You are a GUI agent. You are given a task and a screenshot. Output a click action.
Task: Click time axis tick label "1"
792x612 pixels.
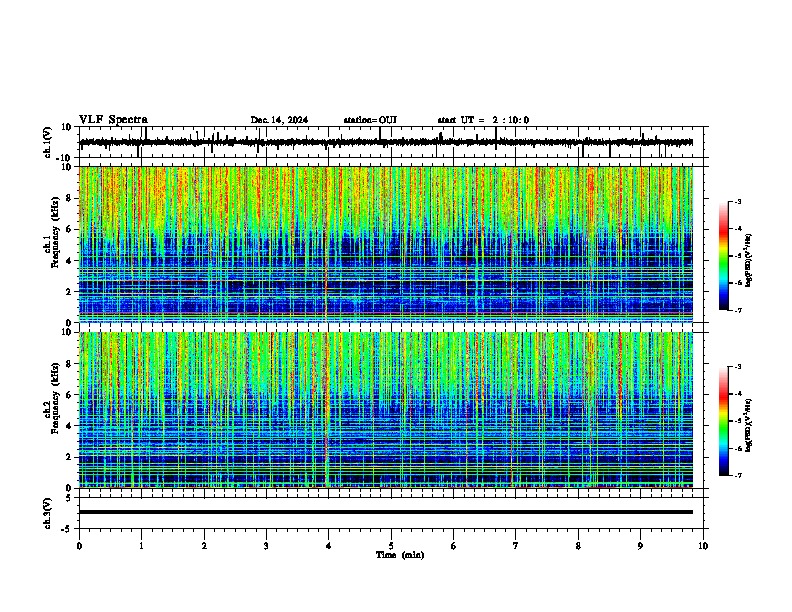coord(141,545)
